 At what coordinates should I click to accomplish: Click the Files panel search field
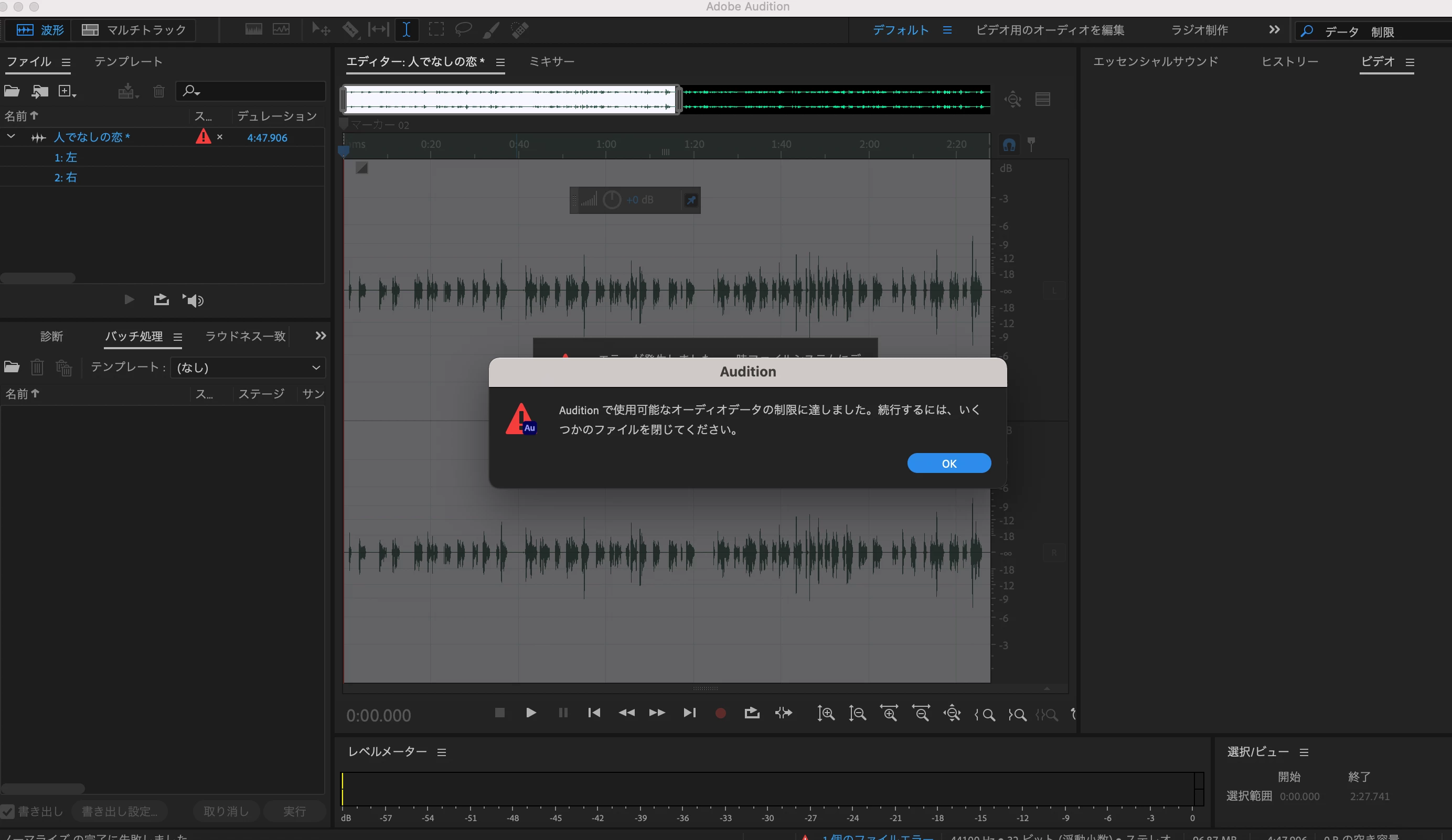(x=253, y=91)
